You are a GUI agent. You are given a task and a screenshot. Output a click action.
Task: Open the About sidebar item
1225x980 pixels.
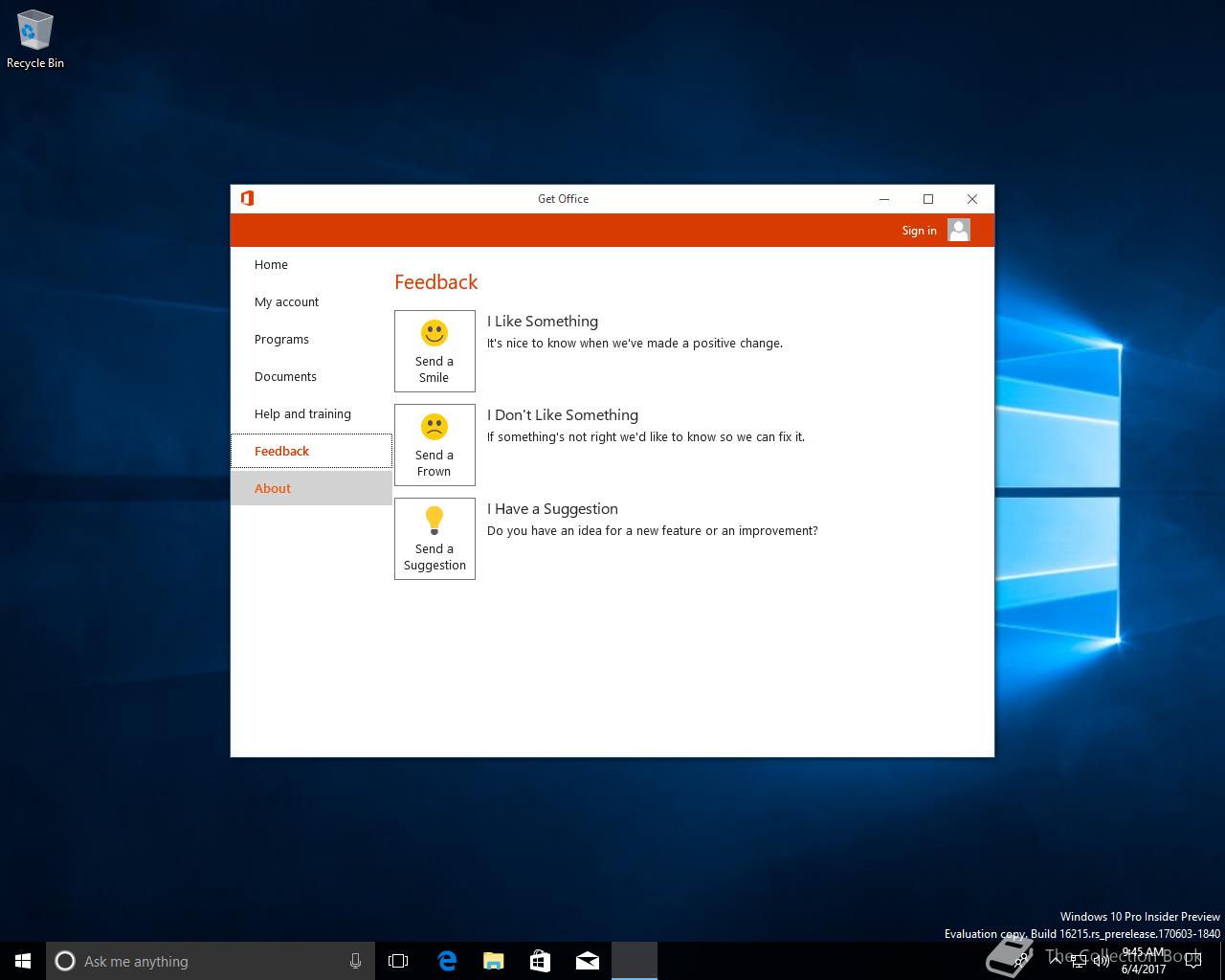[311, 489]
